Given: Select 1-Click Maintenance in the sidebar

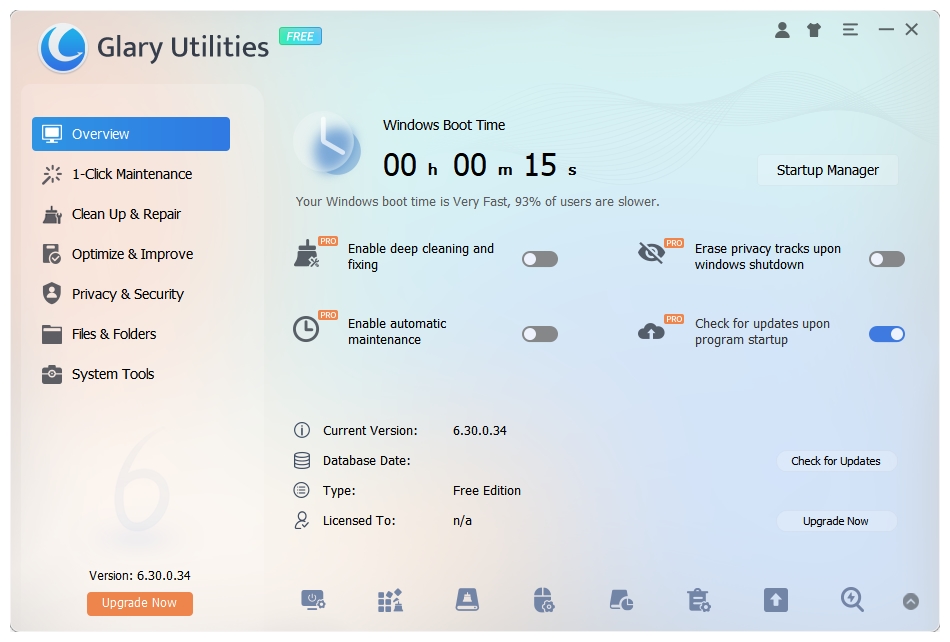Looking at the screenshot, I should coord(131,174).
